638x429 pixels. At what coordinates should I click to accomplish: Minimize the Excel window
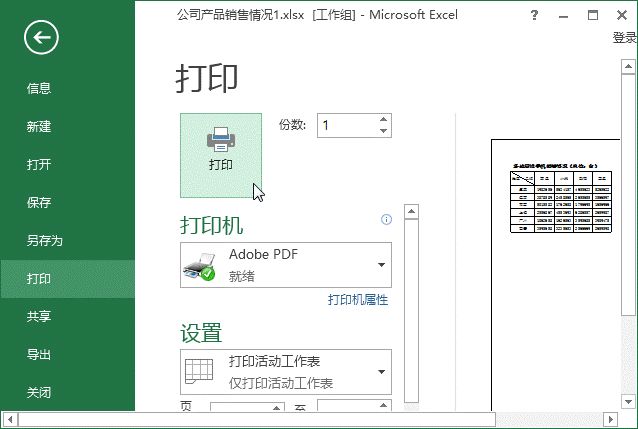click(564, 16)
